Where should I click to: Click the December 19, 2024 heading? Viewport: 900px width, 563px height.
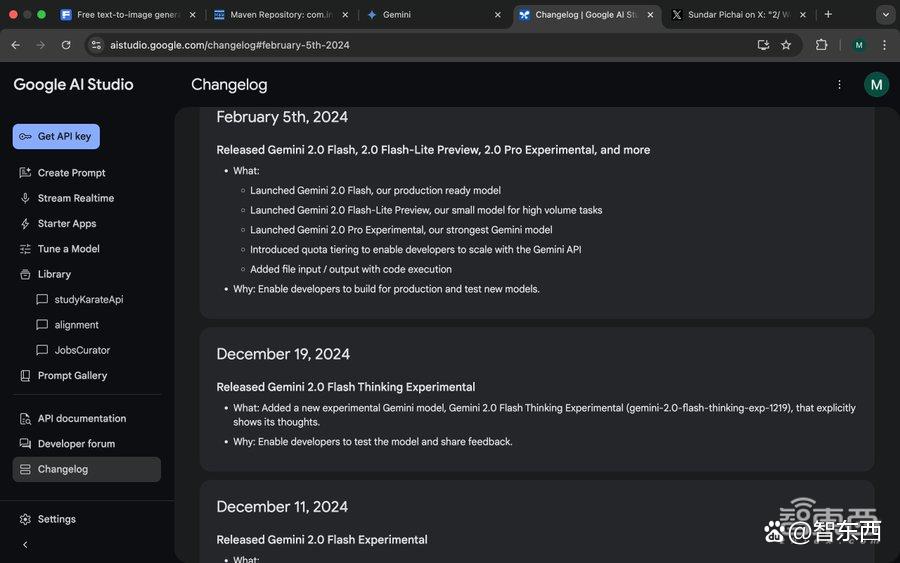click(x=283, y=354)
